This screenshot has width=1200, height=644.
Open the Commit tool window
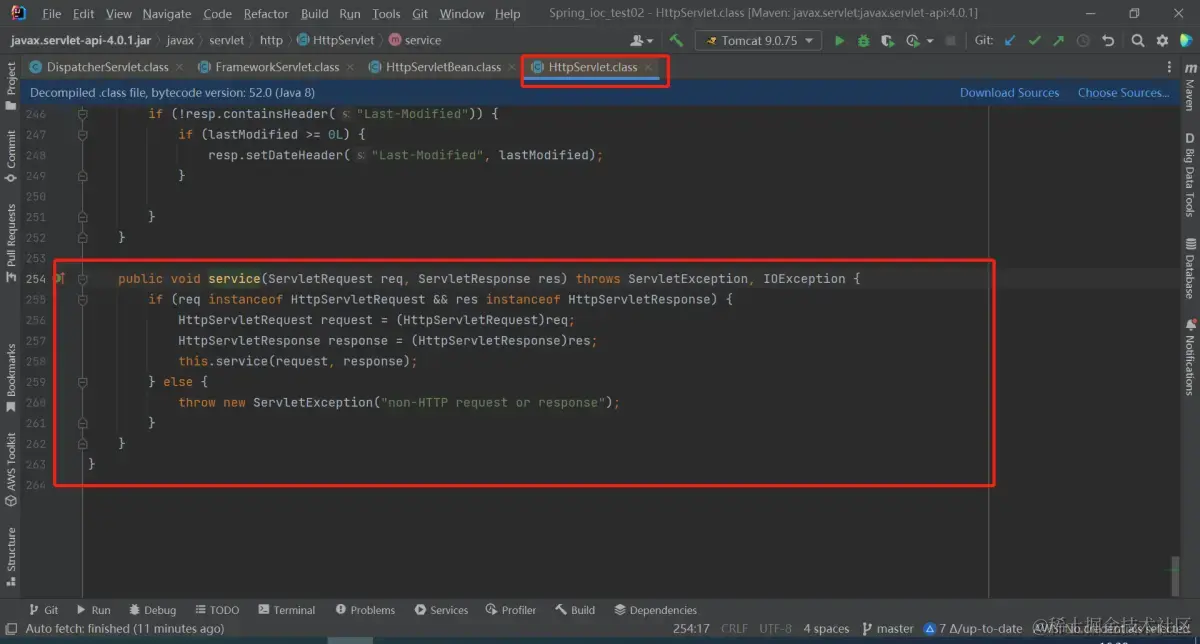11,157
